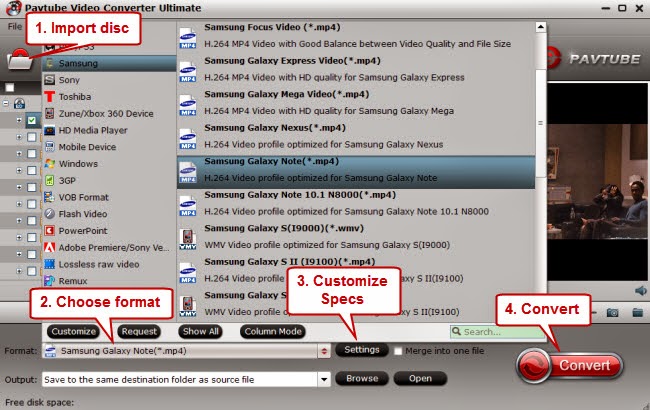This screenshot has height=410, width=650.
Task: Click the volume speaker icon
Action: point(640,291)
